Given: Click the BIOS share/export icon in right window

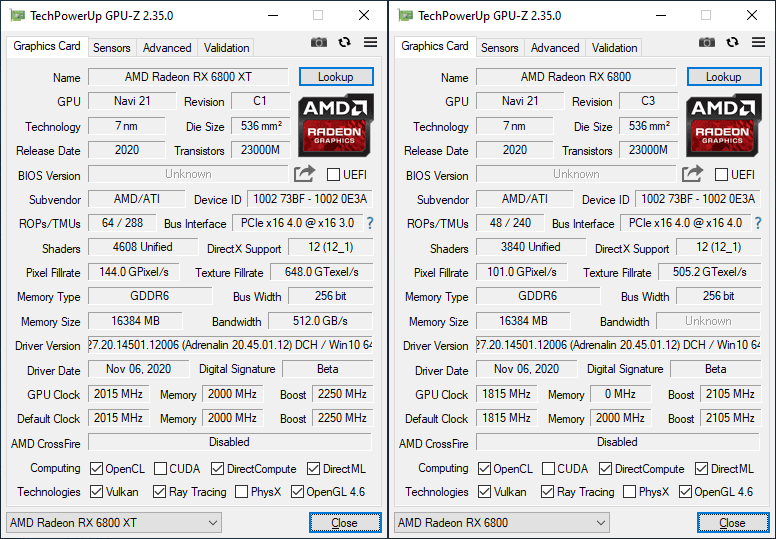Looking at the screenshot, I should 692,174.
